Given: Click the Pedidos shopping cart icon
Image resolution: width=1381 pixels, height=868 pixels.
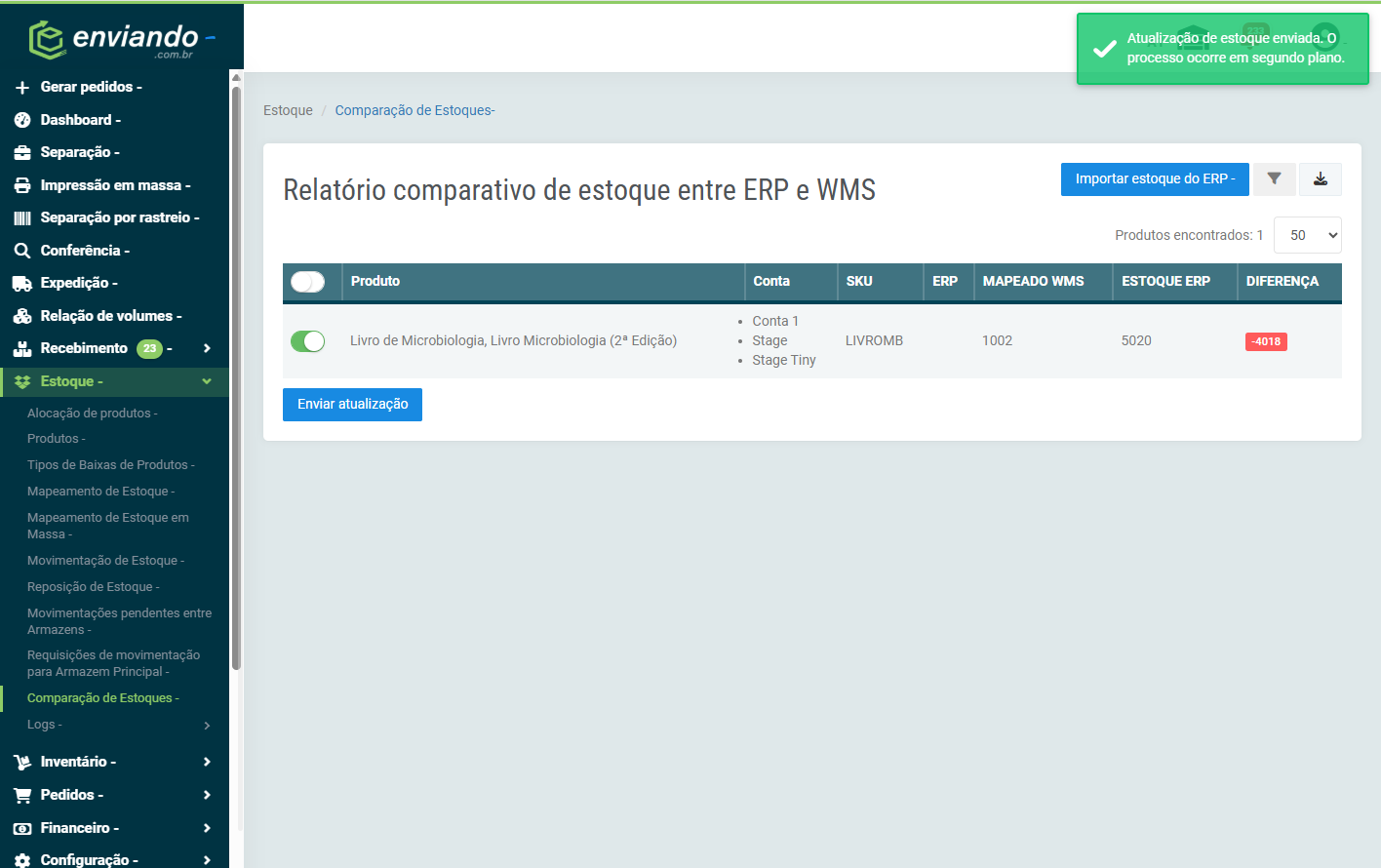Looking at the screenshot, I should [22, 795].
